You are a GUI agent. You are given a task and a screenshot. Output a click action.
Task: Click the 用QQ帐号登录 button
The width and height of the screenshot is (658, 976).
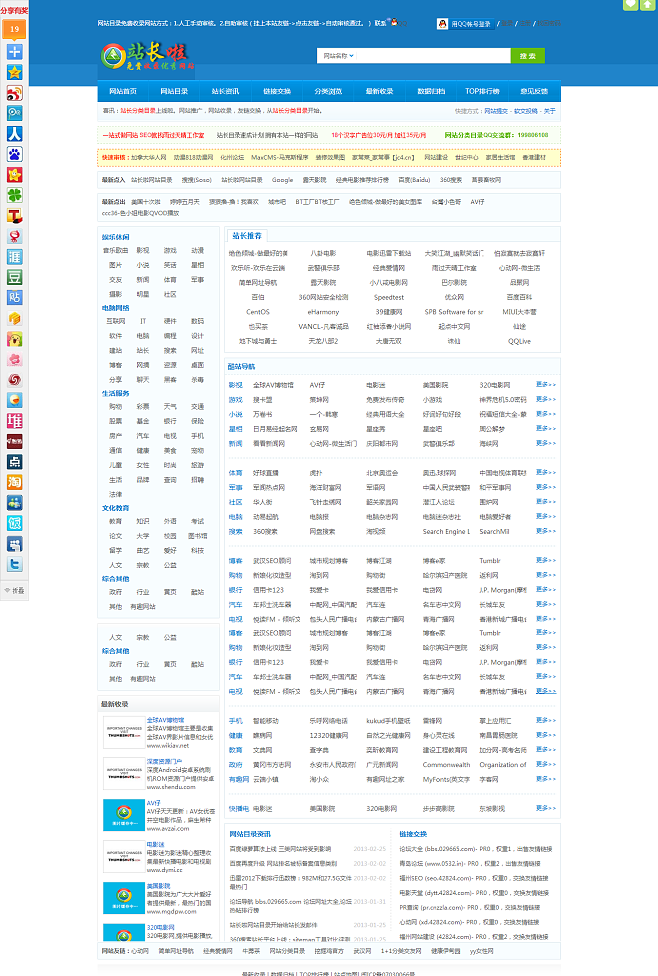(464, 24)
